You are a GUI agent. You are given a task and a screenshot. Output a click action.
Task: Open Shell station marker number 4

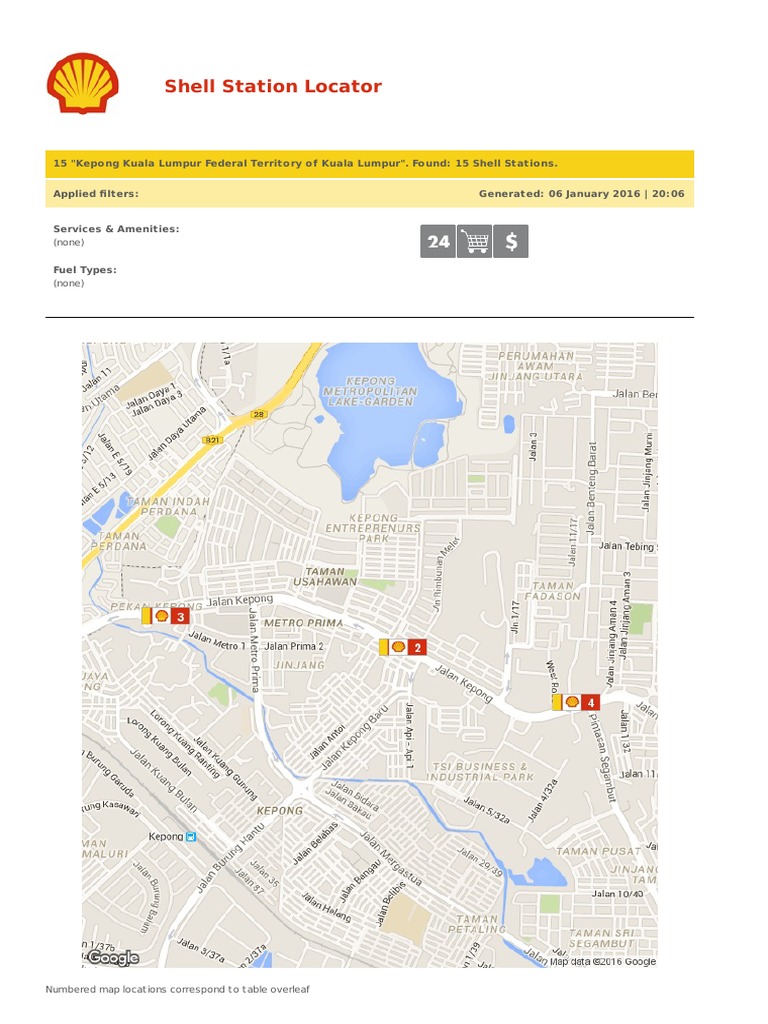pyautogui.click(x=576, y=703)
